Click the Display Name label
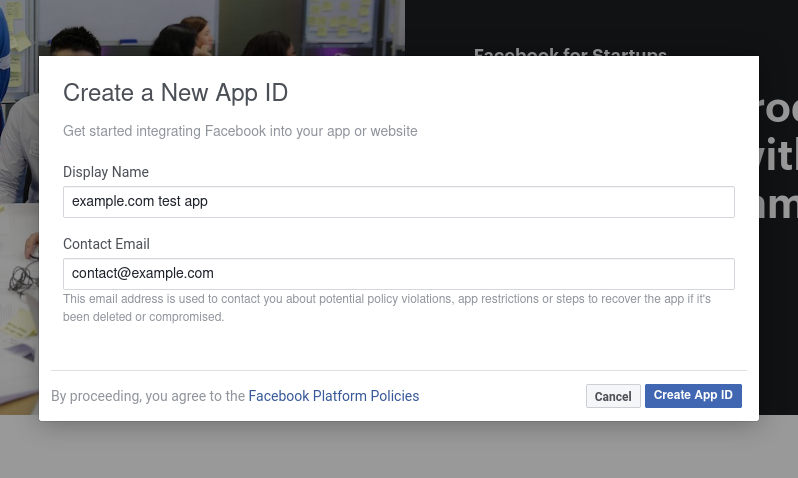The image size is (798, 478). click(106, 172)
